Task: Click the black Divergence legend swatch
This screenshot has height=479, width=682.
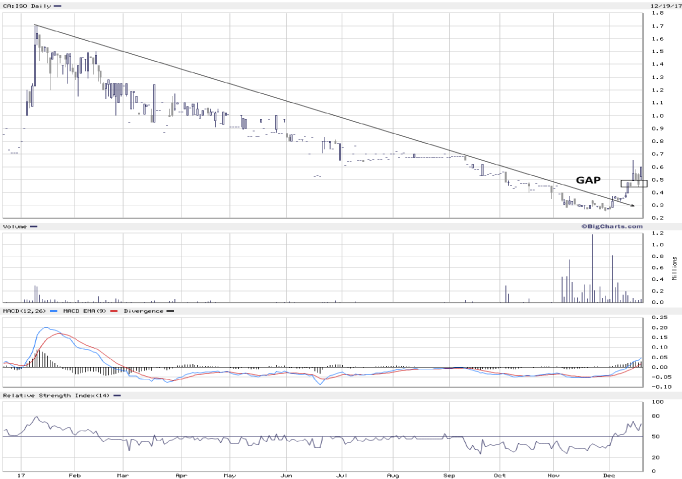Action: click(x=171, y=311)
